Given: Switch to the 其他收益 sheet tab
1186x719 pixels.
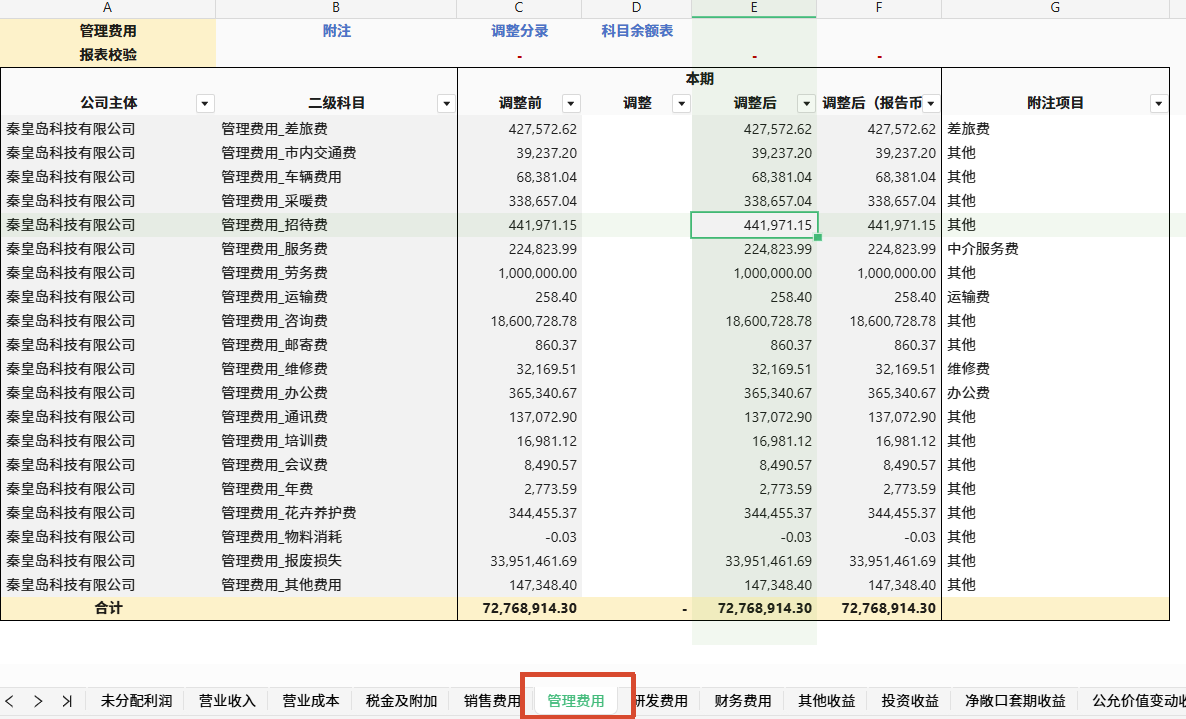Looking at the screenshot, I should tap(827, 701).
